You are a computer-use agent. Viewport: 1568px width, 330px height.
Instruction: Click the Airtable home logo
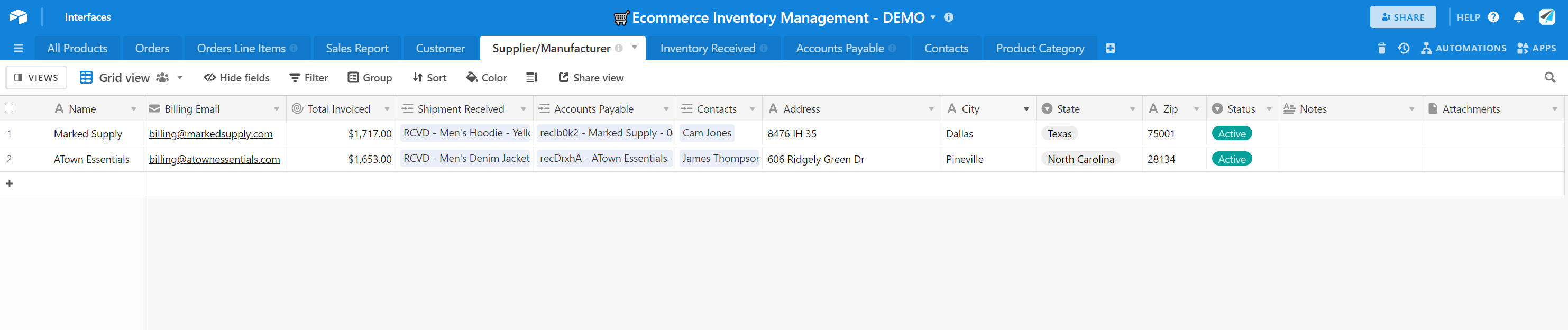coord(19,17)
